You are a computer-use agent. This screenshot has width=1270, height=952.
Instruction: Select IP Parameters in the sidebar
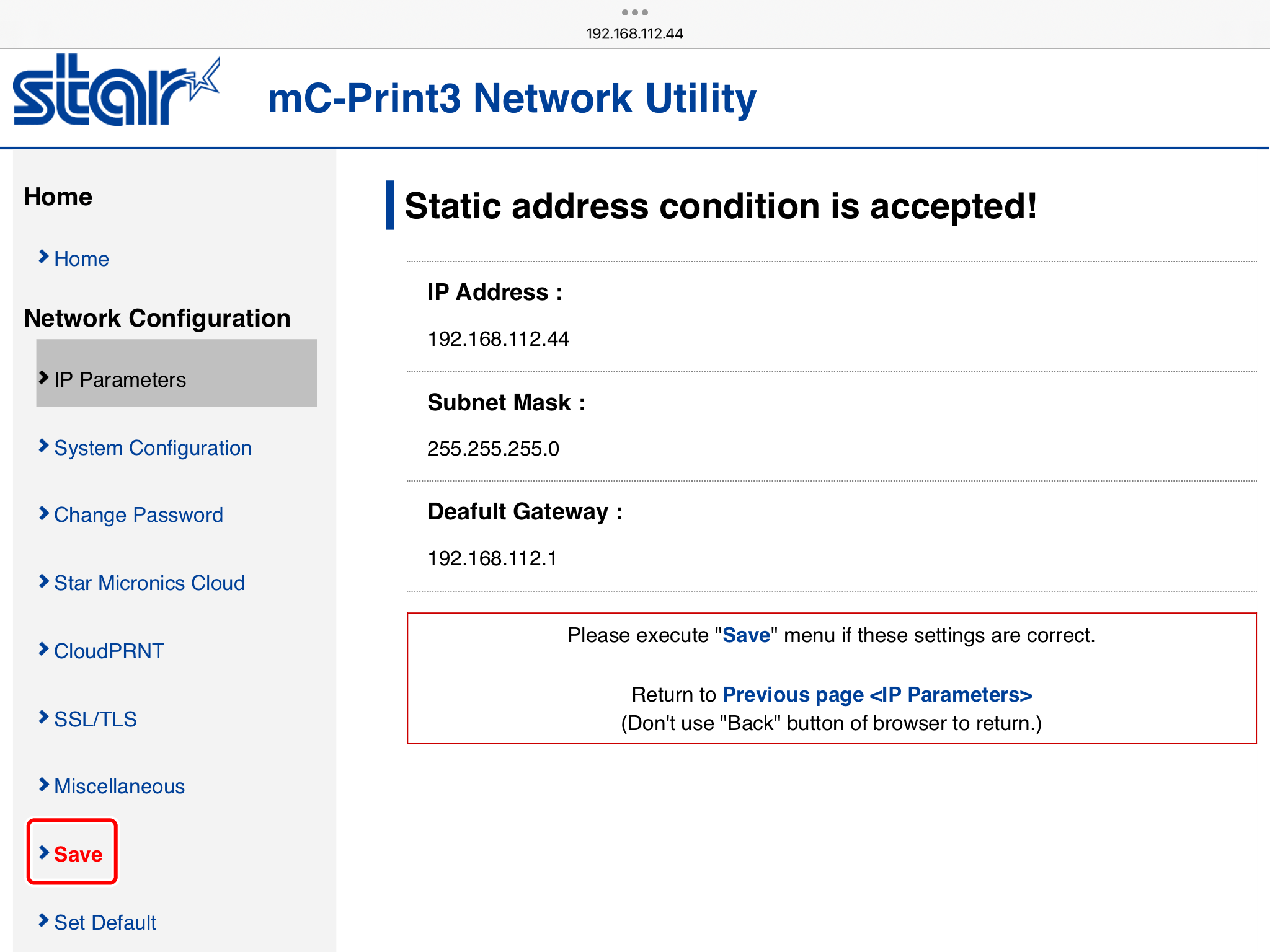click(120, 379)
